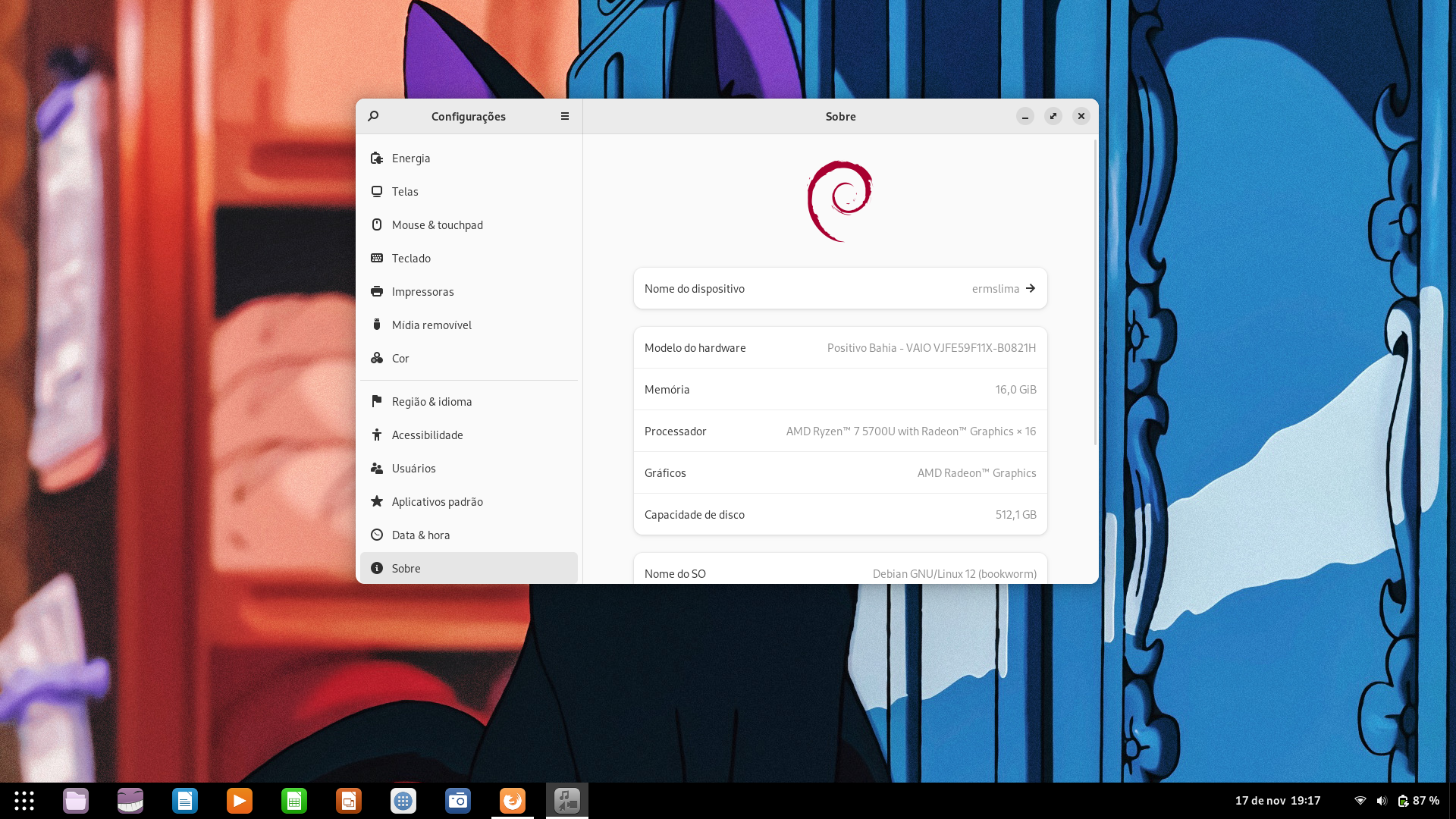Click the Gráficos AMD Radeon row

click(x=840, y=472)
